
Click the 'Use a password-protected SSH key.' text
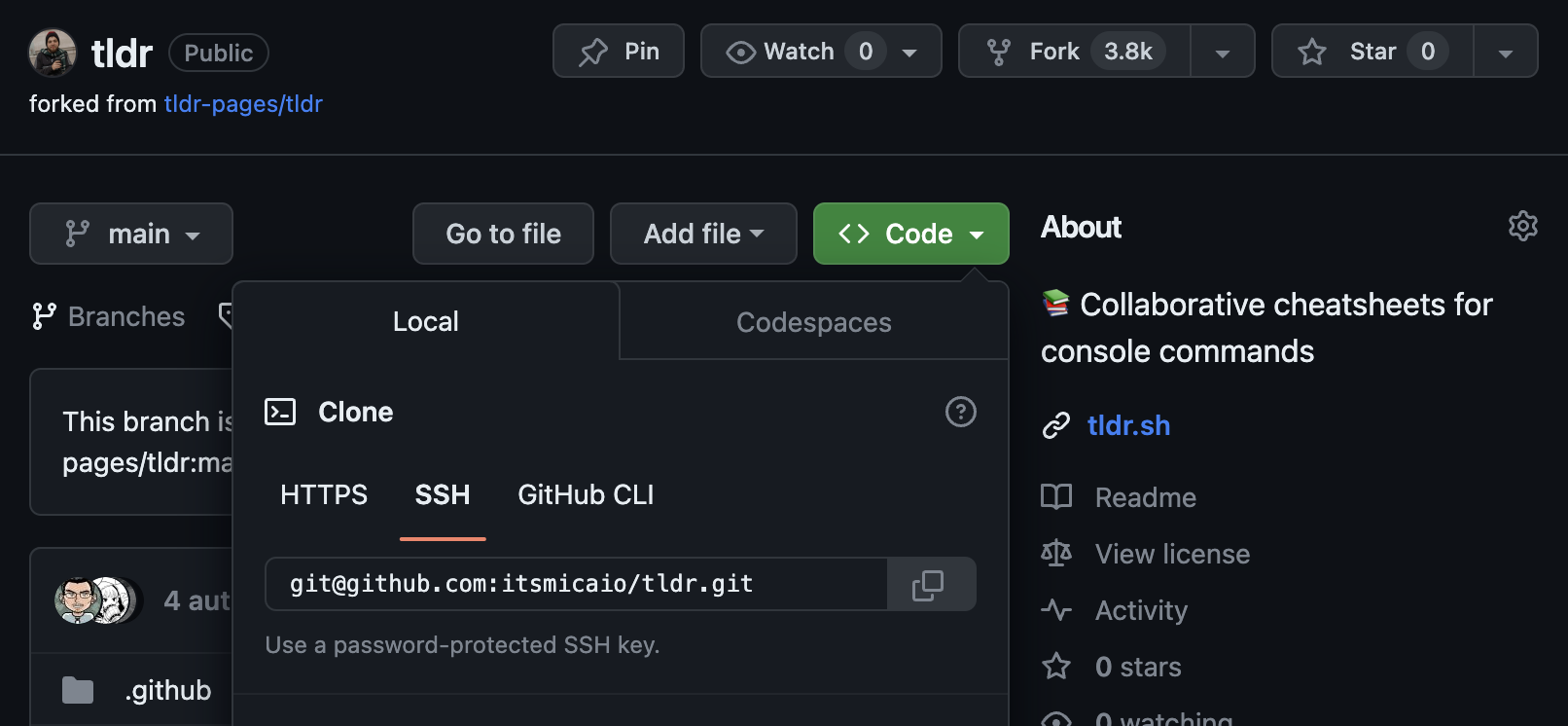click(x=462, y=645)
